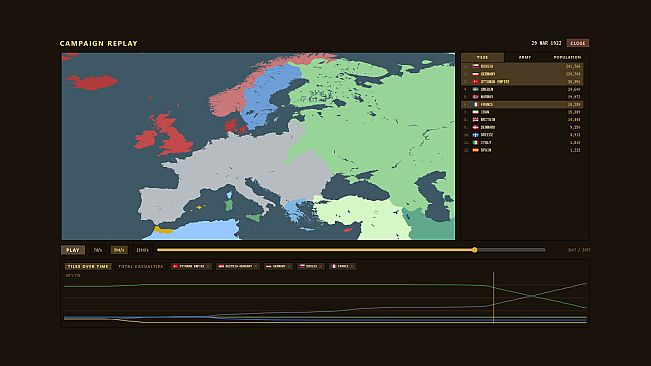
Task: Click the vertical marker line on the graph
Action: (493, 298)
